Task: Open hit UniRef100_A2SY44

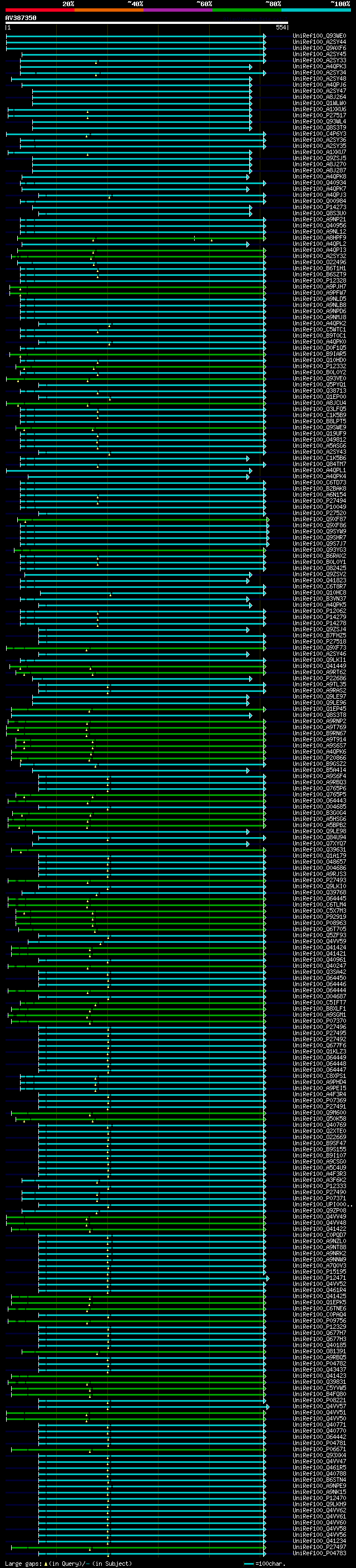Action: click(x=319, y=42)
